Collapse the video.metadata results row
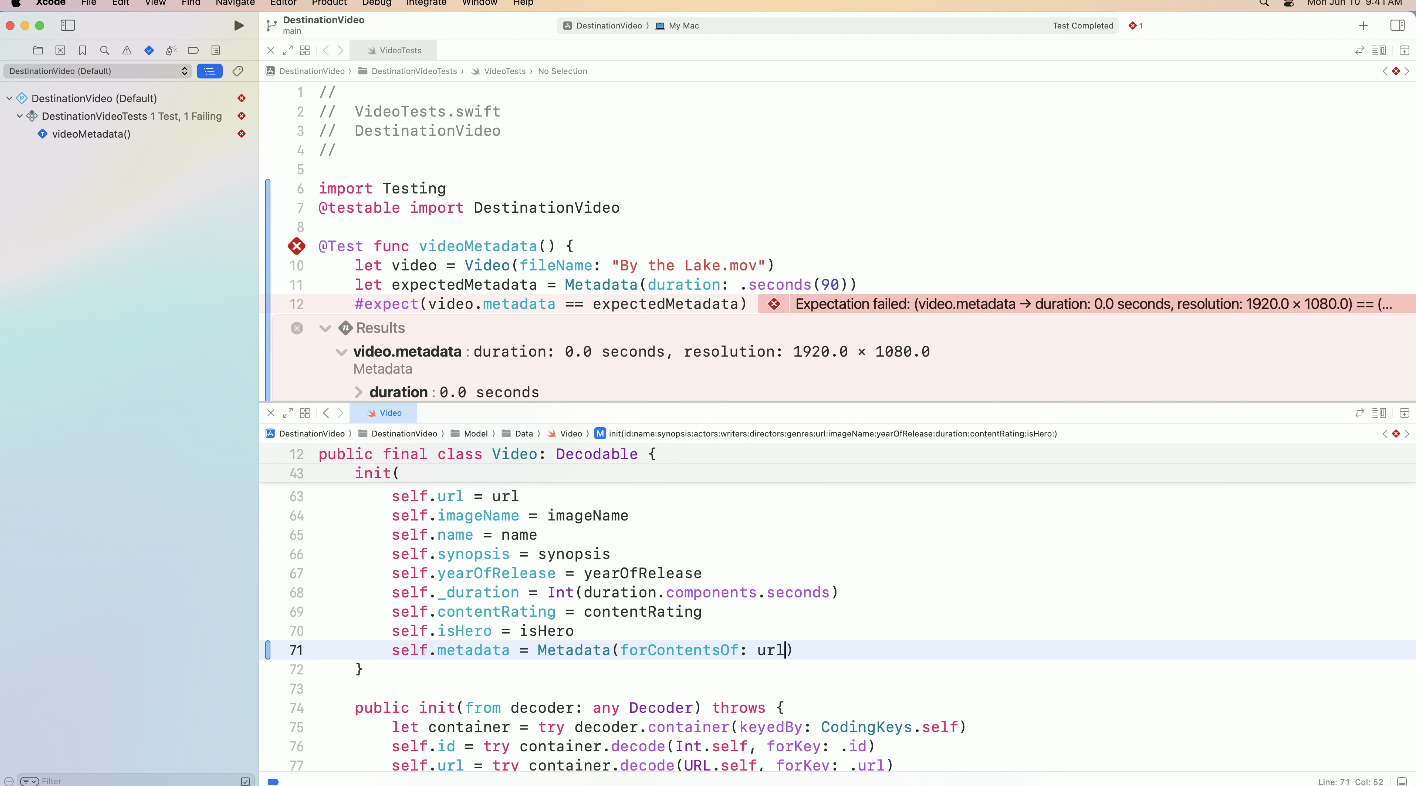Viewport: 1416px width, 786px height. [x=342, y=352]
